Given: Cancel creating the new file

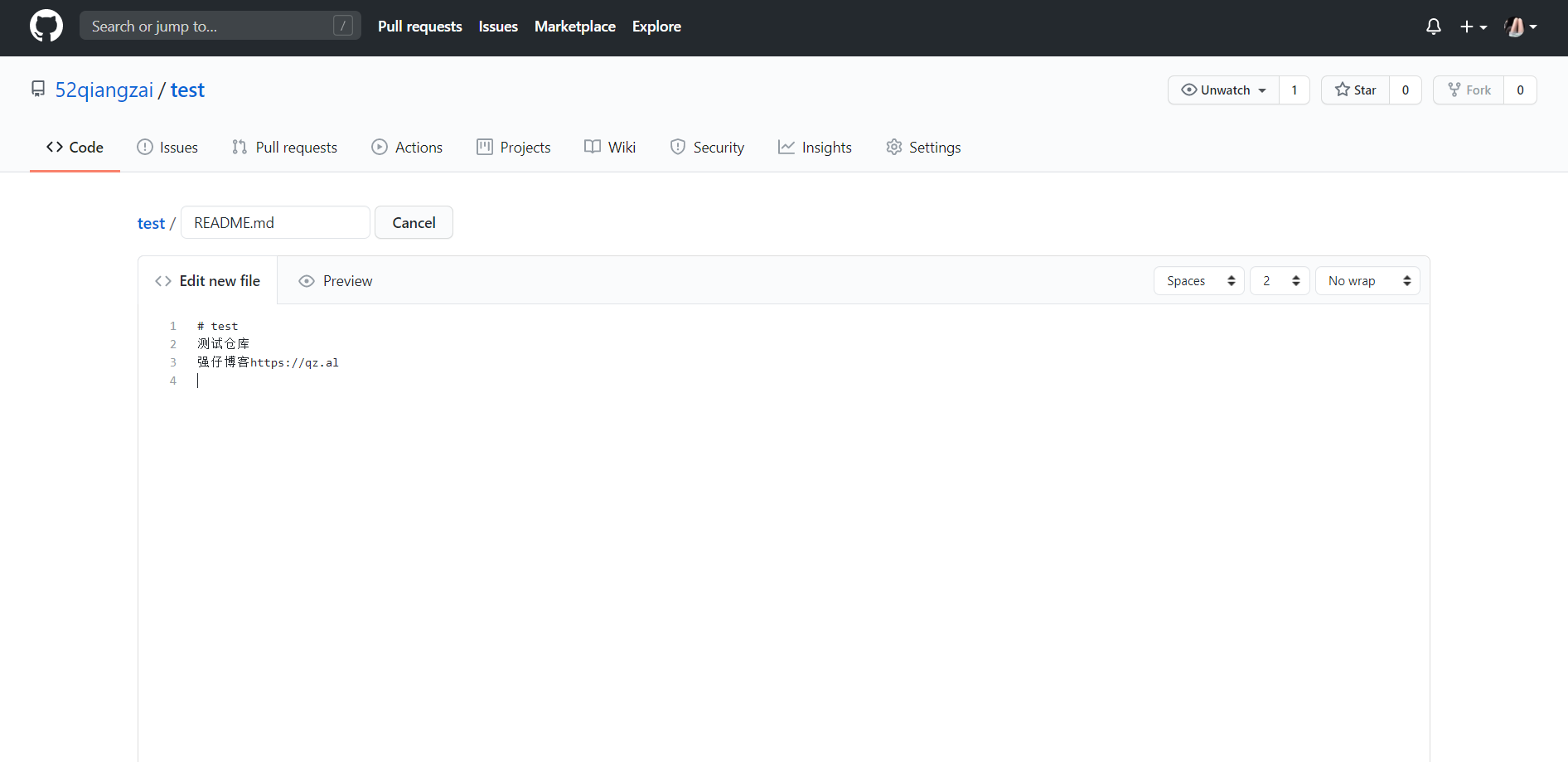Looking at the screenshot, I should [414, 223].
